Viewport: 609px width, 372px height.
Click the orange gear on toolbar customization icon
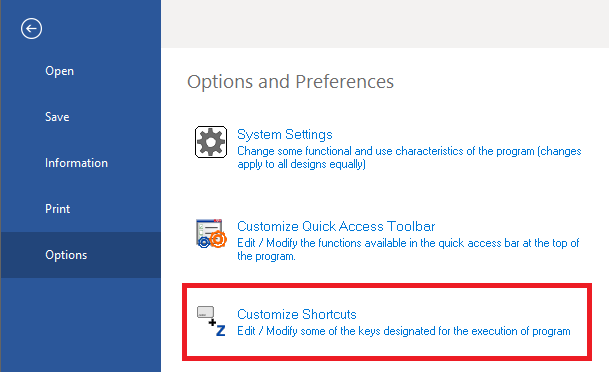(x=218, y=239)
